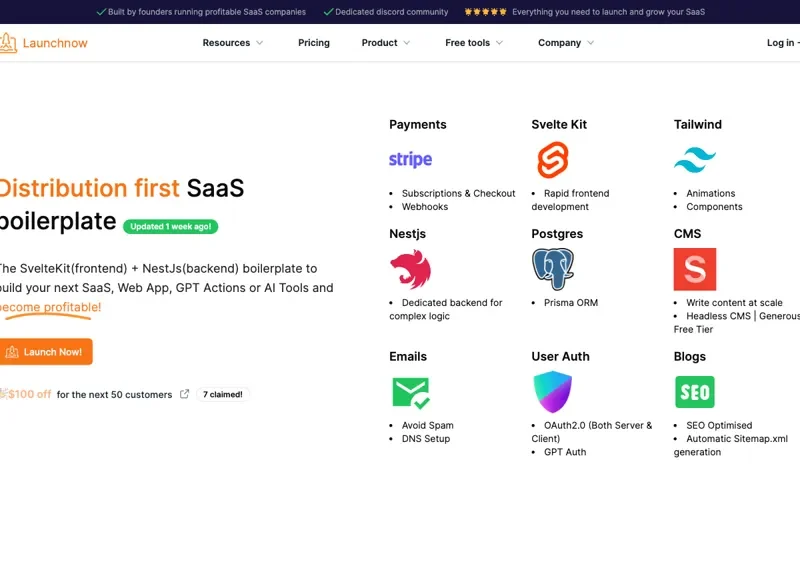This screenshot has width=800, height=576.
Task: Click 'Dedicated discord community' banner text
Action: coord(391,12)
